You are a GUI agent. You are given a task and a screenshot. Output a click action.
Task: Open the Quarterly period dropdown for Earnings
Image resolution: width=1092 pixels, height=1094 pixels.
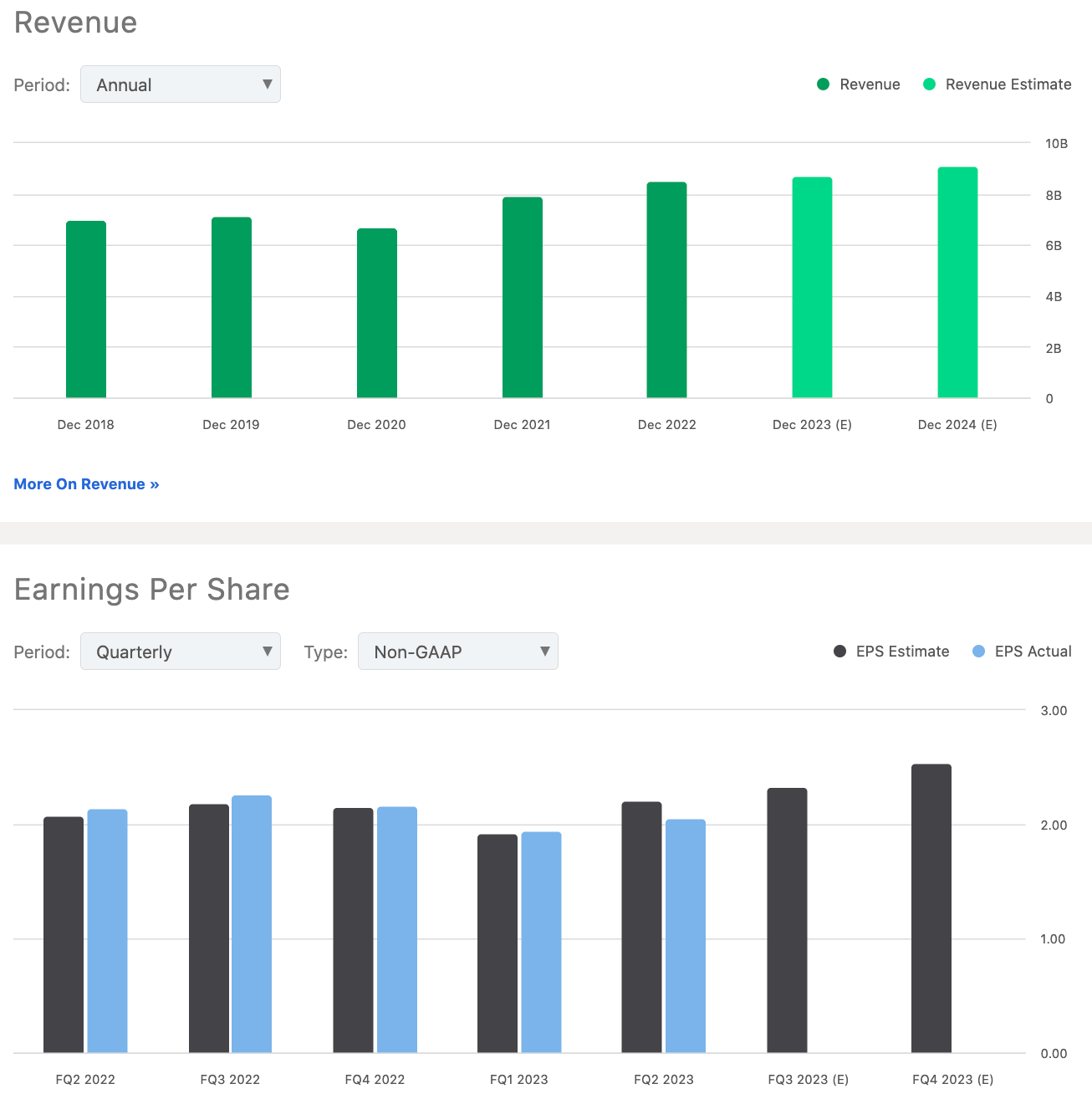(180, 651)
